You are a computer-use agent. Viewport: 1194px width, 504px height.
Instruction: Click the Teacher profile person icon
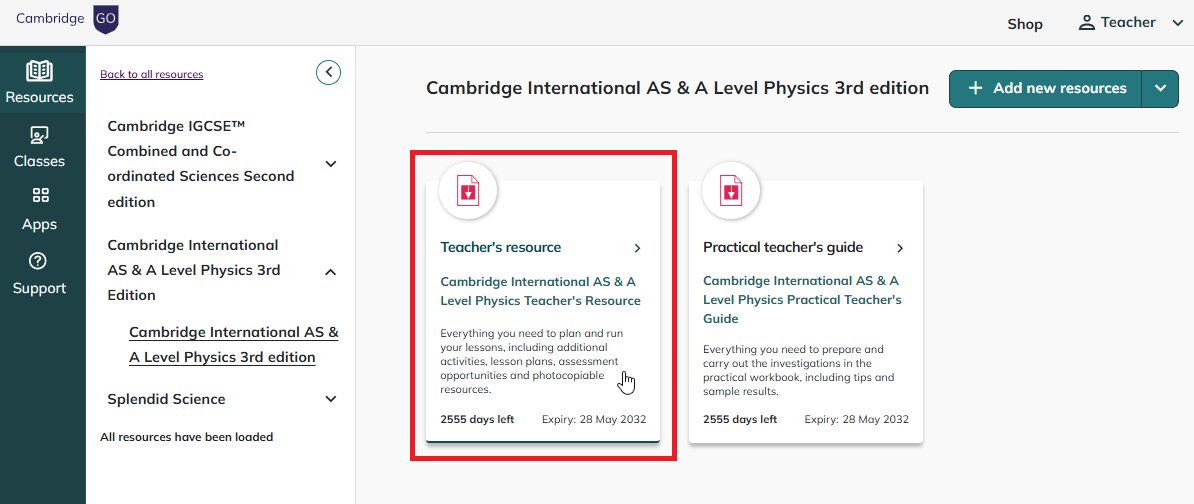tap(1087, 23)
